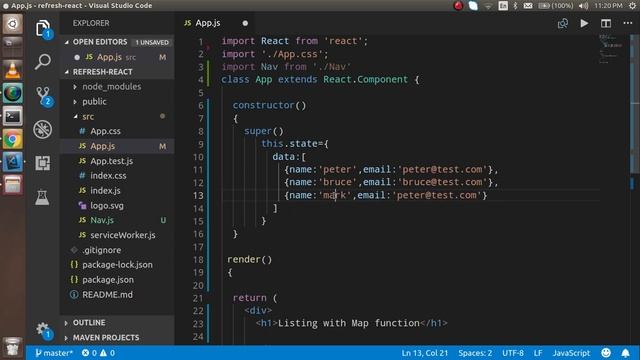640x360 pixels.
Task: Open the editor More Actions ellipsis
Action: 627,23
